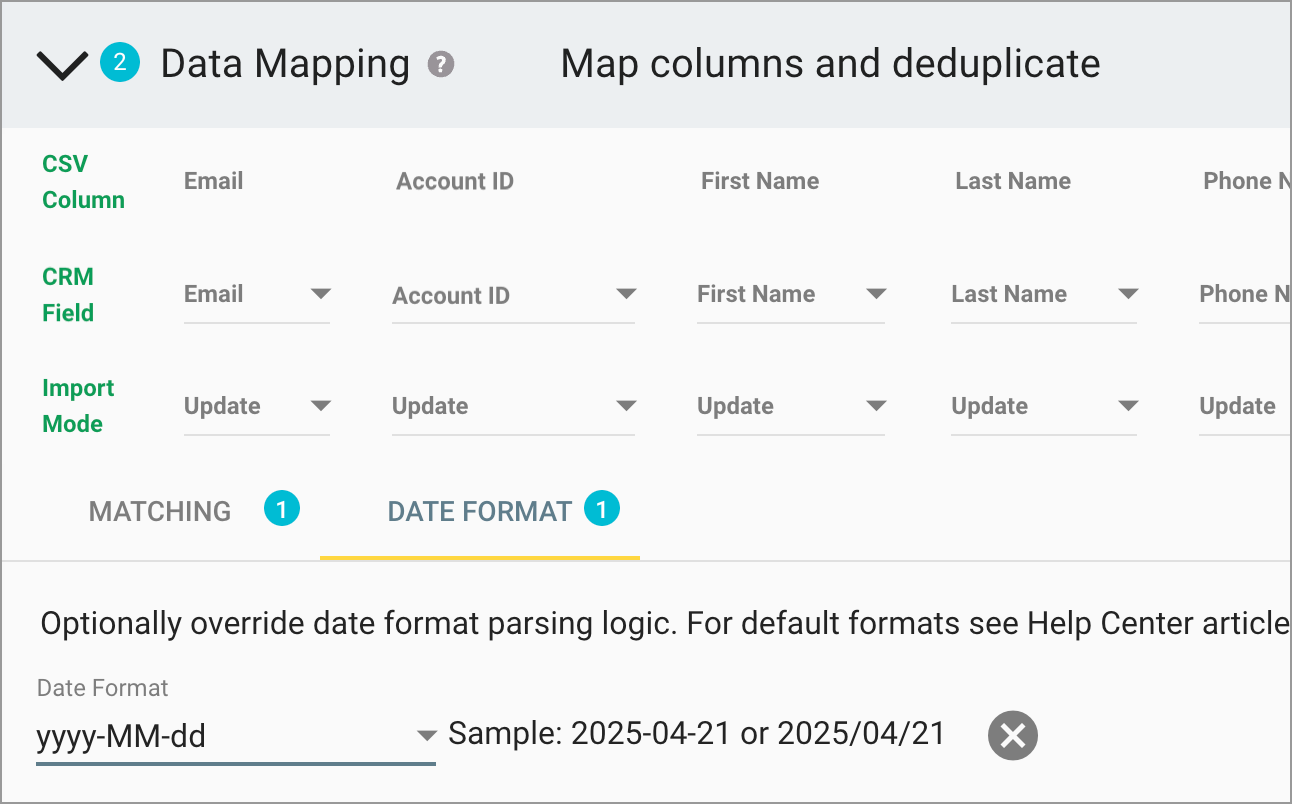Open the Email CRM Field dropdown
Image resolution: width=1292 pixels, height=804 pixels.
tap(257, 295)
